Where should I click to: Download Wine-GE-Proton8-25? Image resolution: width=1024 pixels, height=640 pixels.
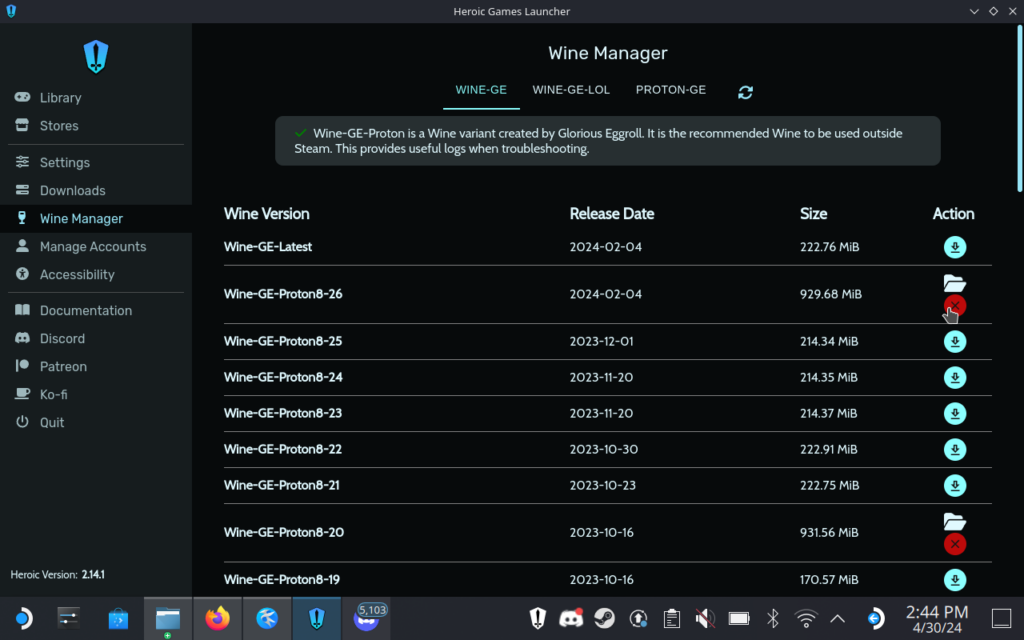click(x=954, y=342)
